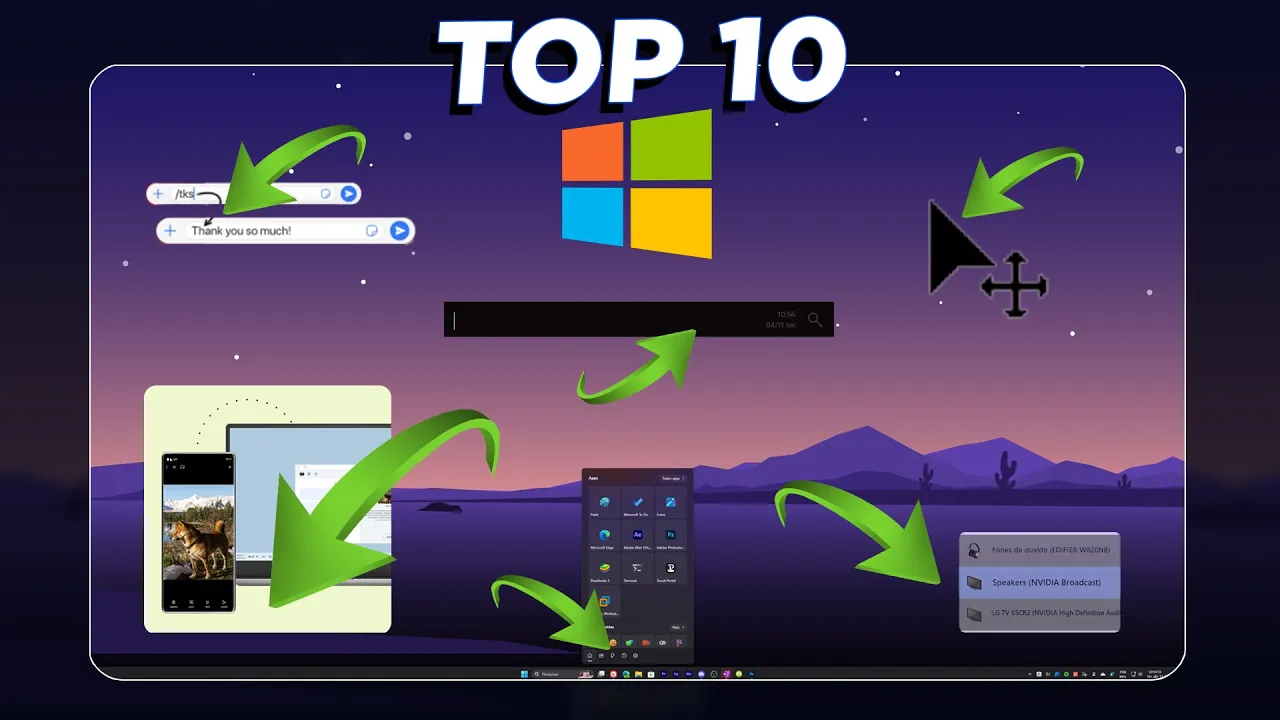
Task: Select LG TV SSCR2 audio output
Action: pyautogui.click(x=1039, y=613)
